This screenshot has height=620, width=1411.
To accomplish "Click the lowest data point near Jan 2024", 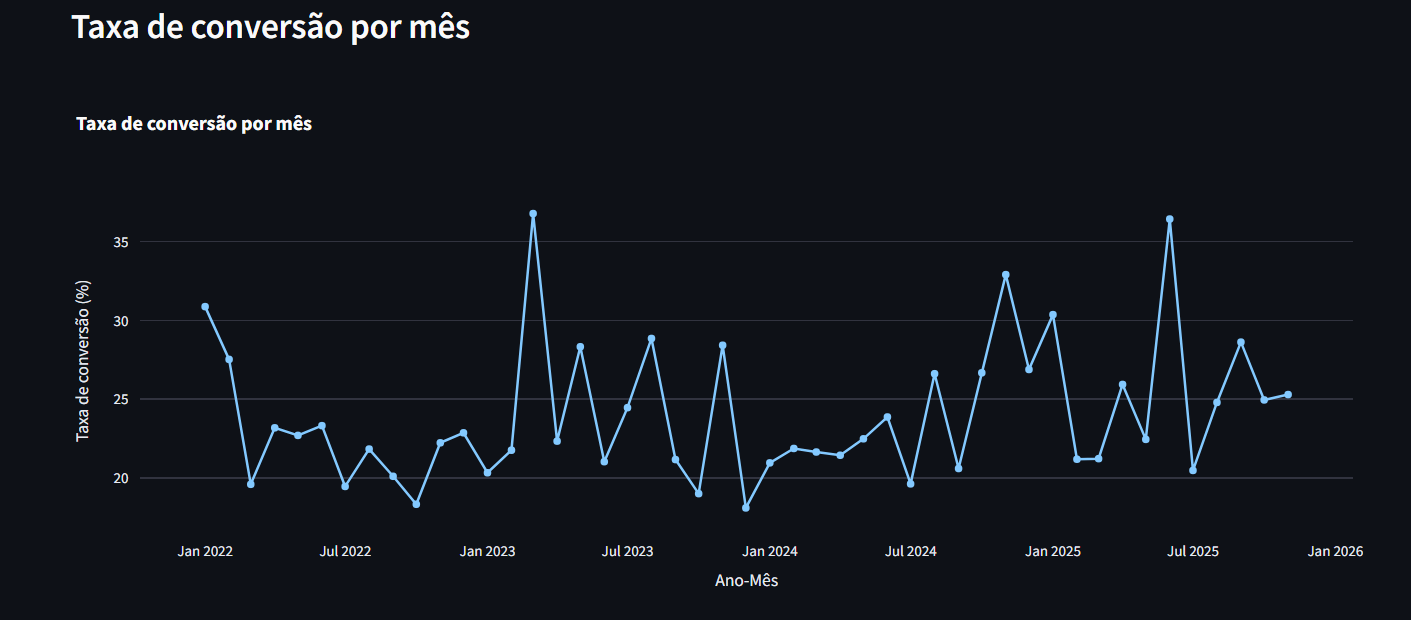I will click(x=746, y=508).
